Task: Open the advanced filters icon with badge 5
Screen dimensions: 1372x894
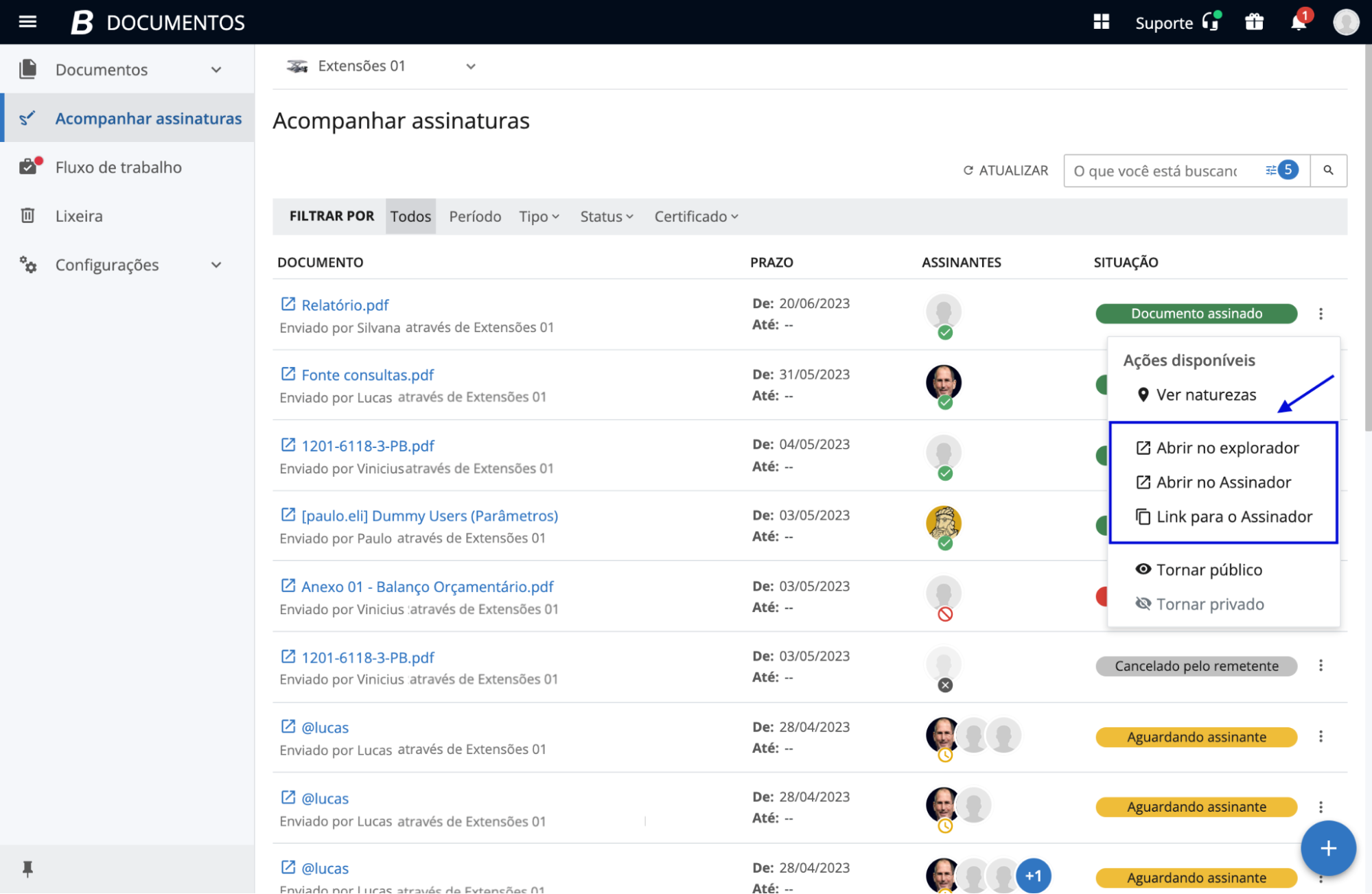Action: tap(1281, 170)
